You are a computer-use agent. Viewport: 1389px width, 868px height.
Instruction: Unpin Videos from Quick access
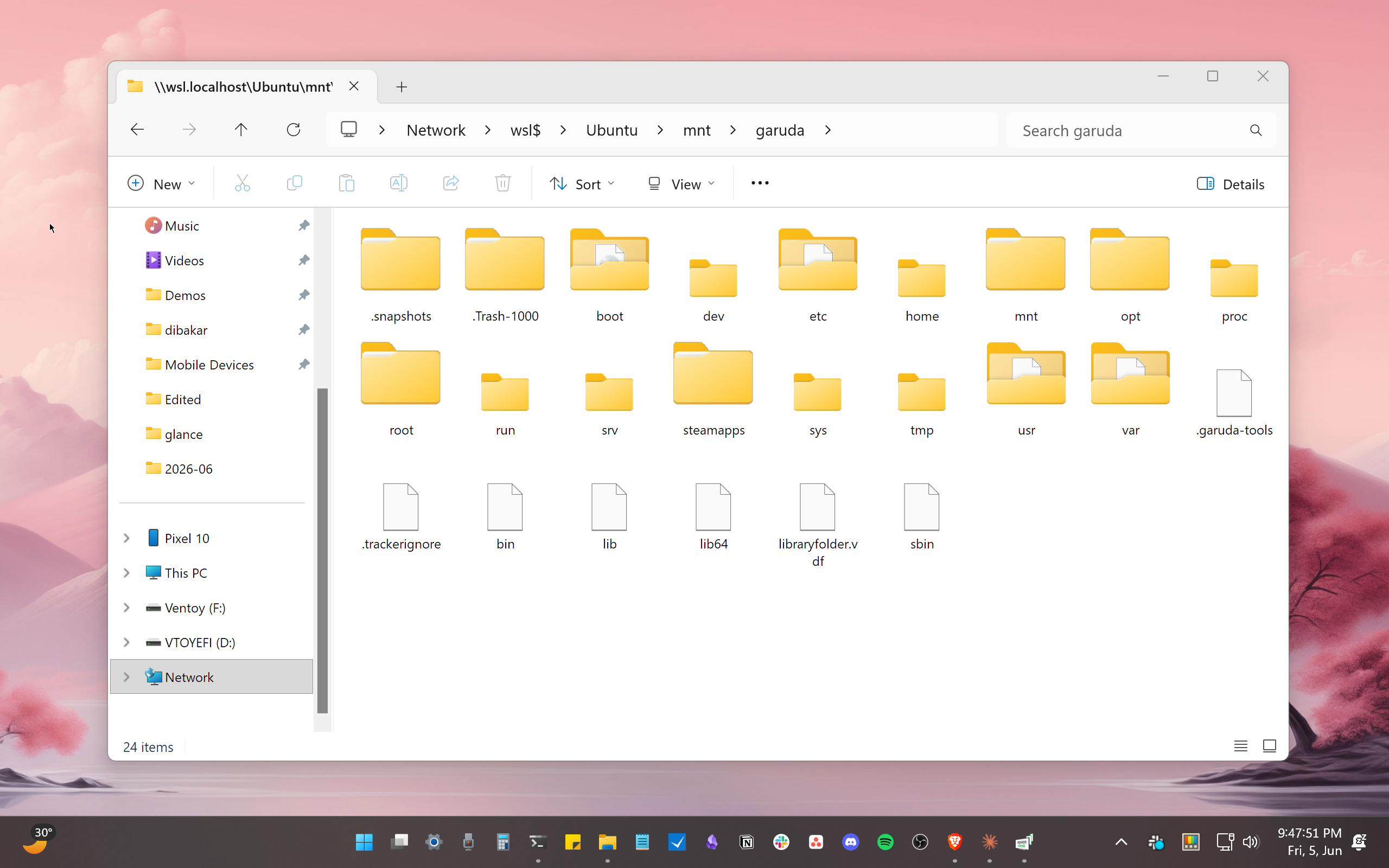pos(304,260)
